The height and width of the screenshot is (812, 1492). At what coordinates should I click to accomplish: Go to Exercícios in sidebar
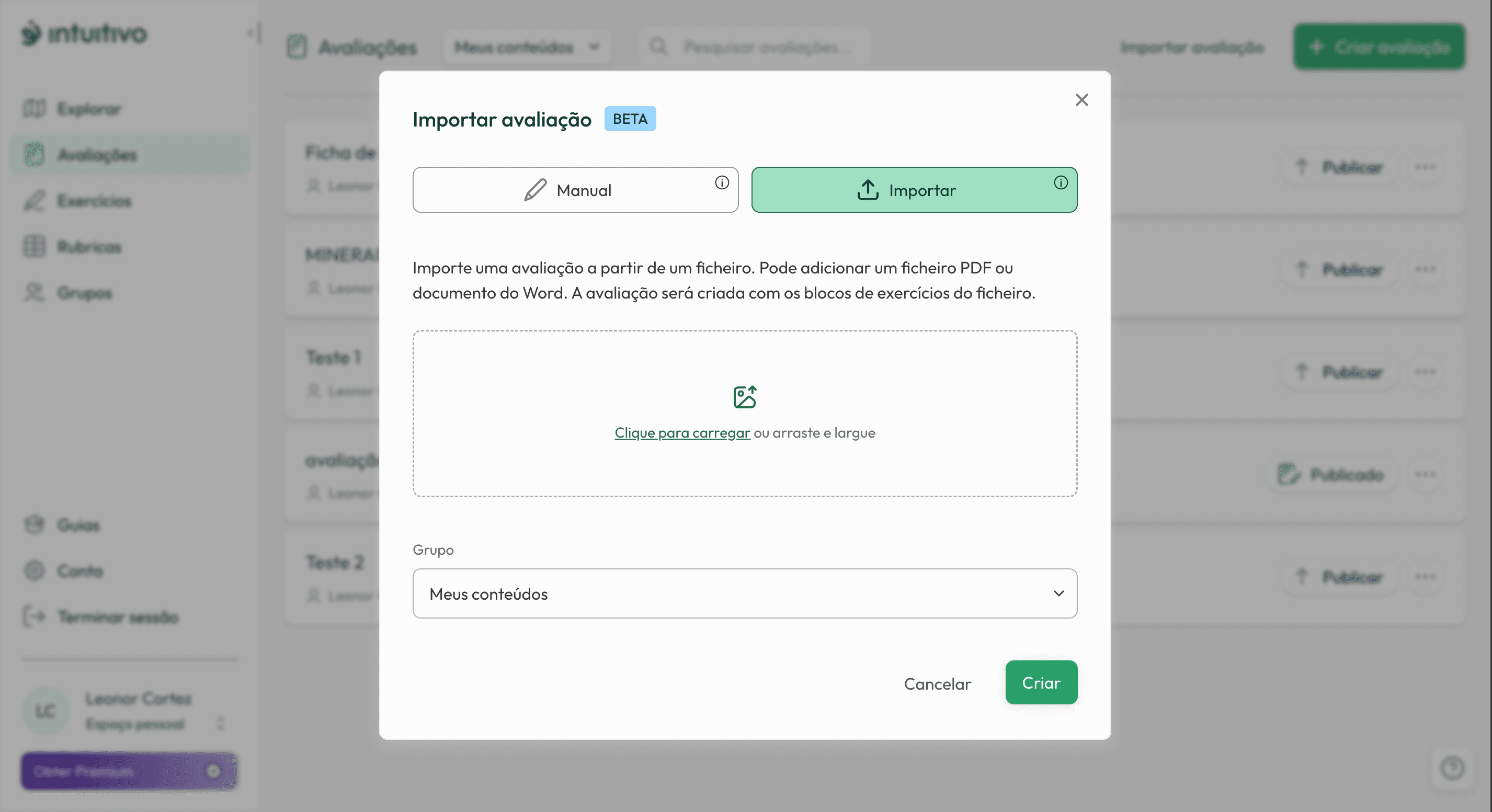coord(94,201)
